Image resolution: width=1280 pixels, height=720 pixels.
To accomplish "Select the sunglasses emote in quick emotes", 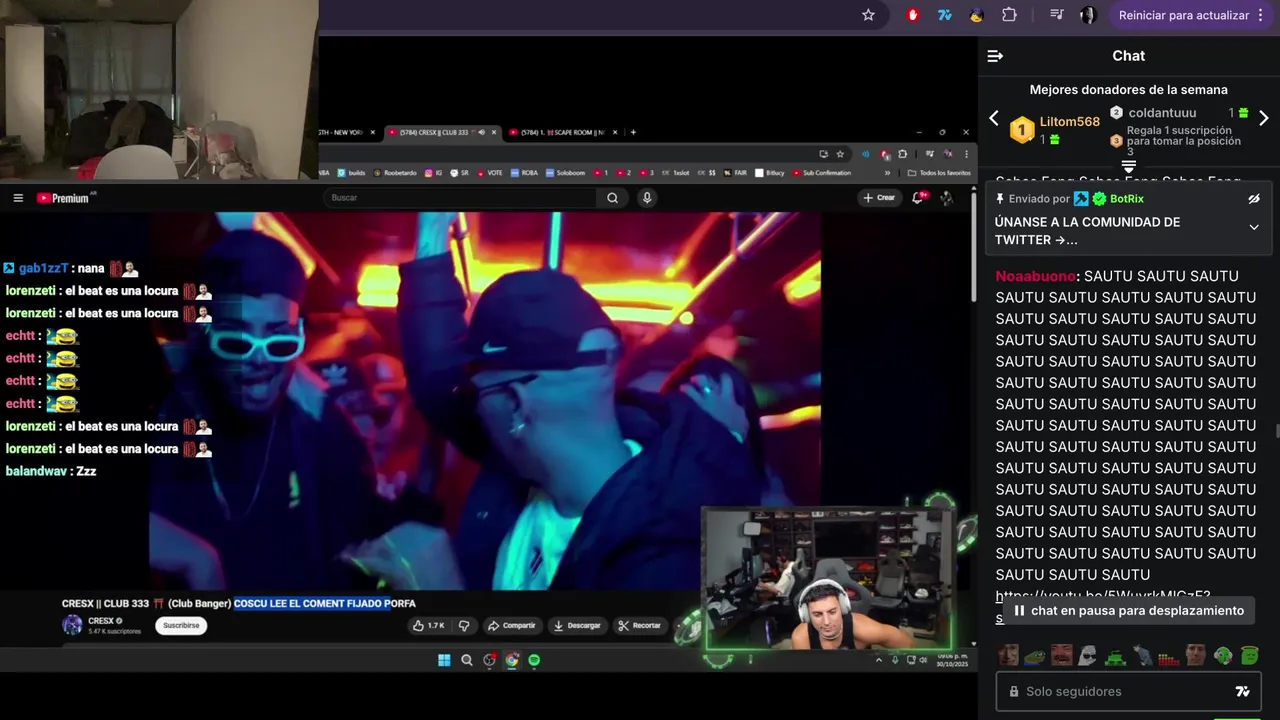I will coord(1088,656).
